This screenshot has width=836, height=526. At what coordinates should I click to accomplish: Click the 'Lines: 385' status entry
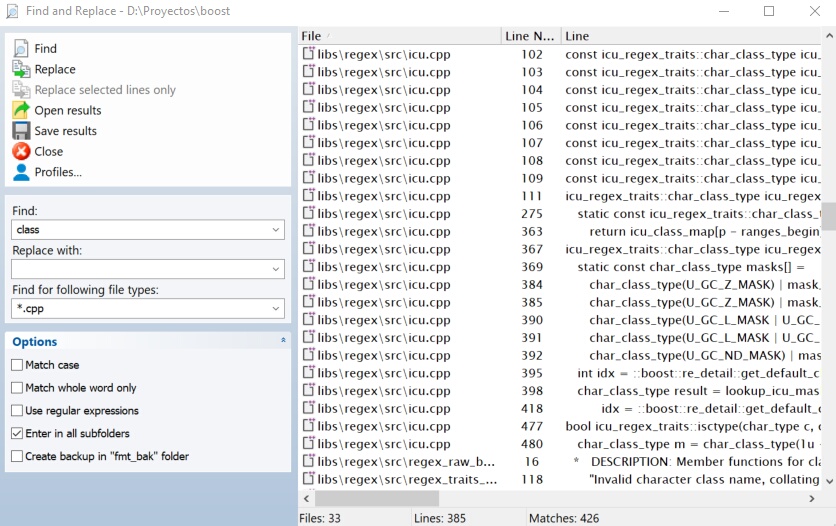pos(440,518)
